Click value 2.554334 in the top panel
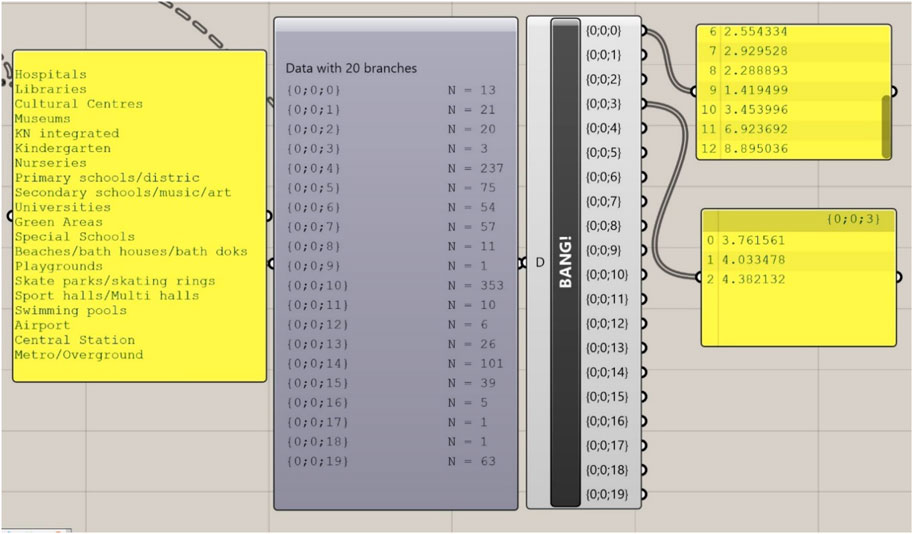Viewport: 913px width, 534px height. [x=755, y=31]
